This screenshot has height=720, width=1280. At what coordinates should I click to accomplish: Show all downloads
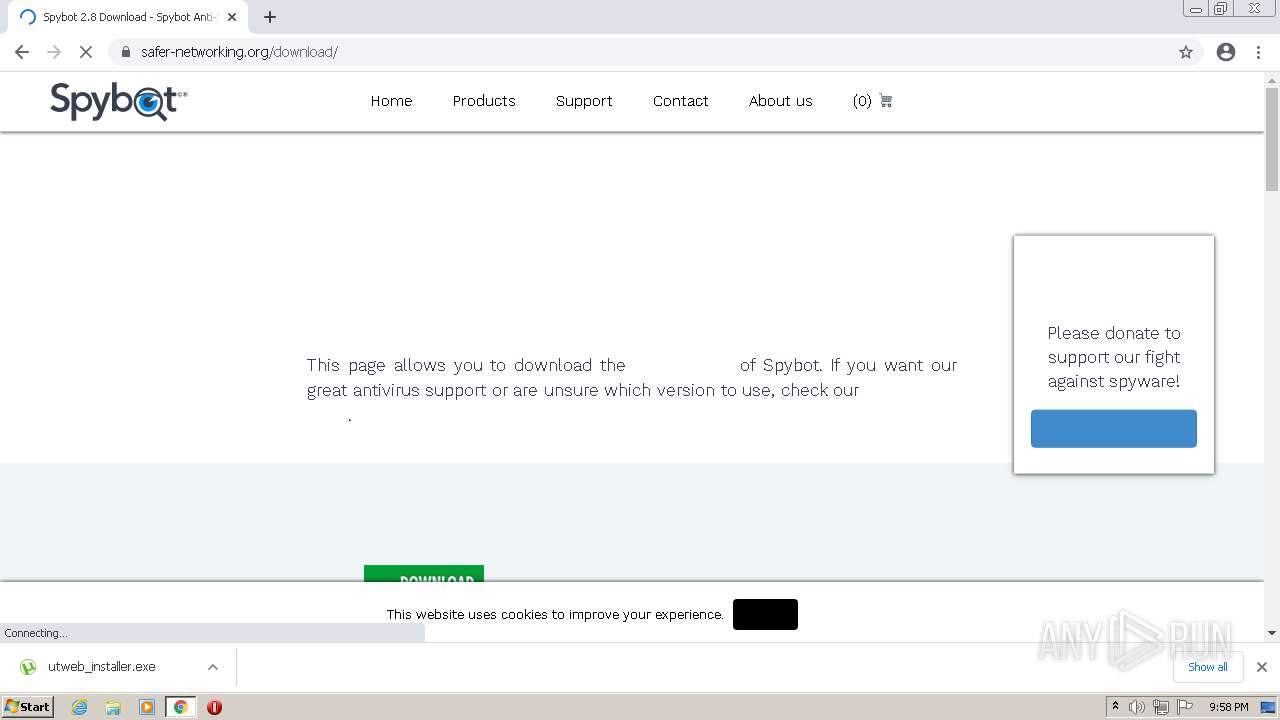pos(1208,667)
